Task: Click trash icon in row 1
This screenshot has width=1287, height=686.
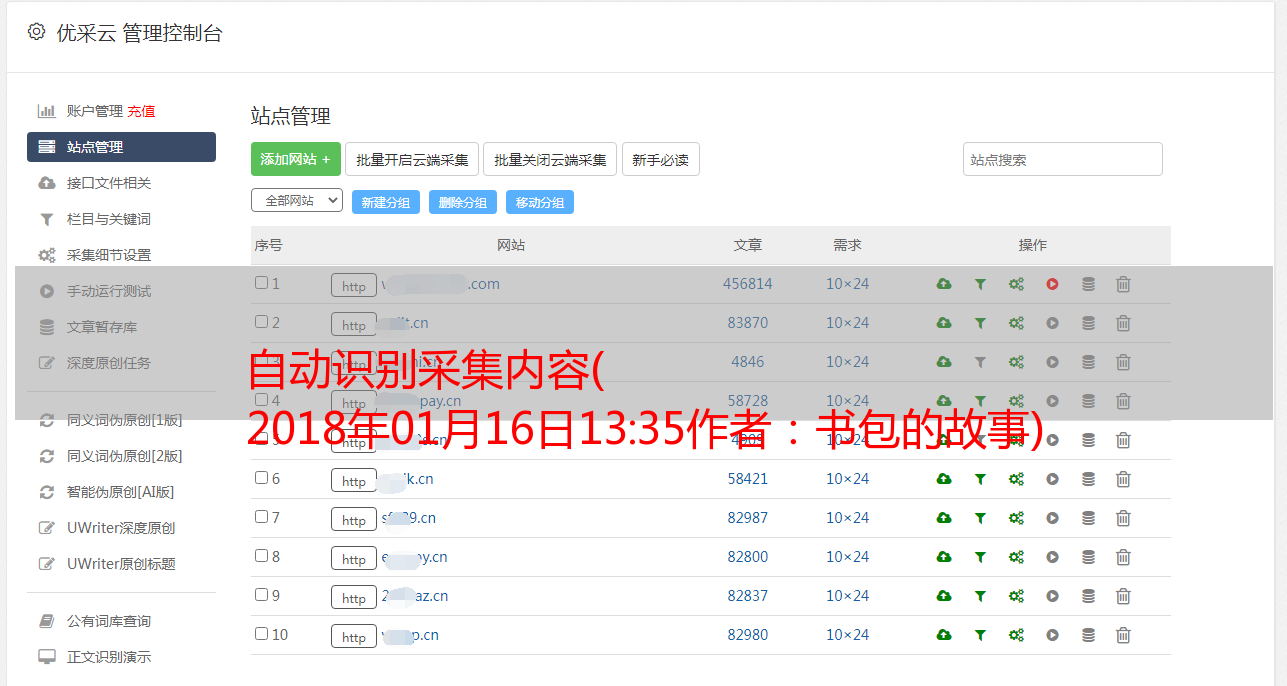Action: (x=1123, y=284)
